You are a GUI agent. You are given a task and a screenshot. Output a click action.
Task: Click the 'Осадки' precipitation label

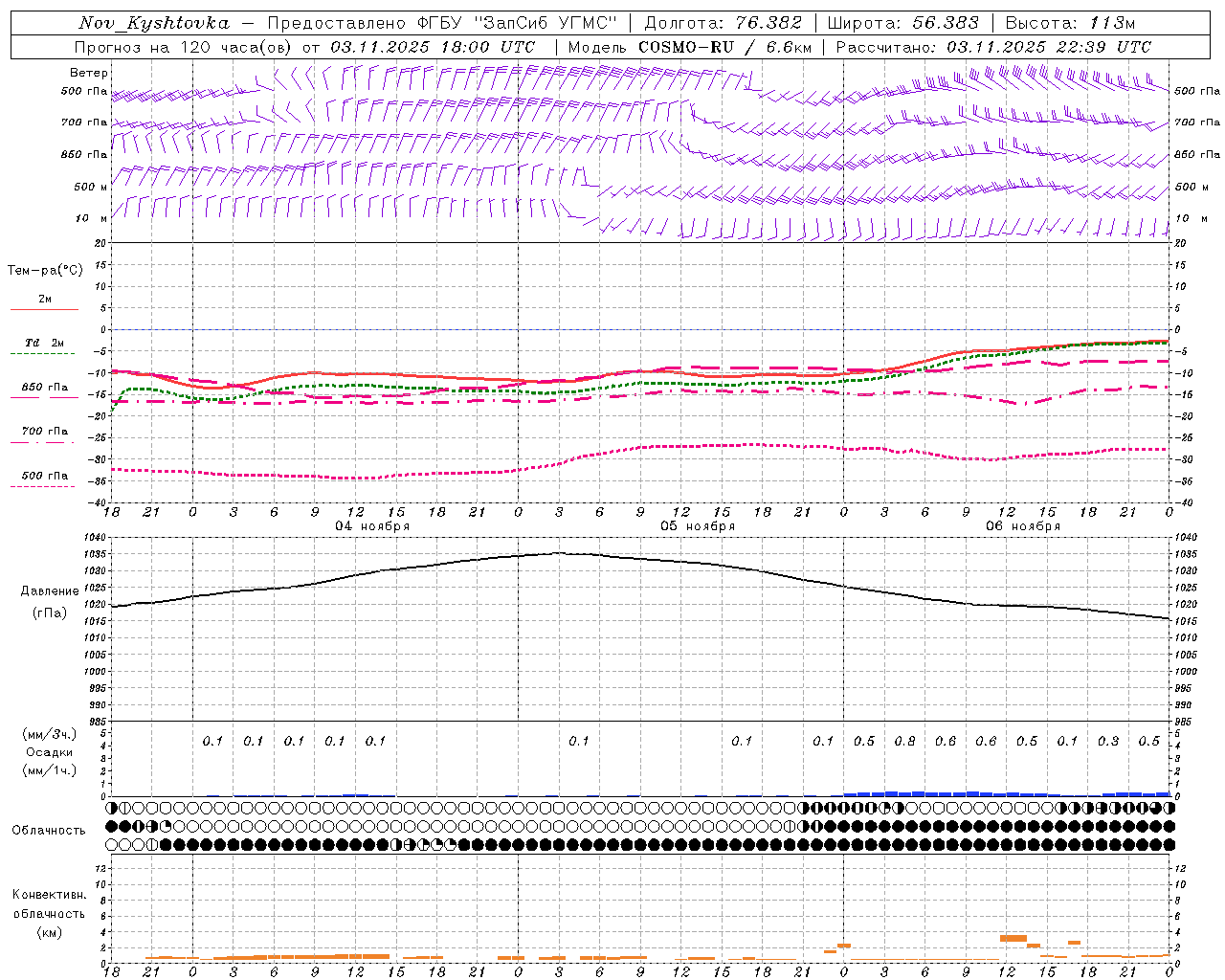click(50, 752)
